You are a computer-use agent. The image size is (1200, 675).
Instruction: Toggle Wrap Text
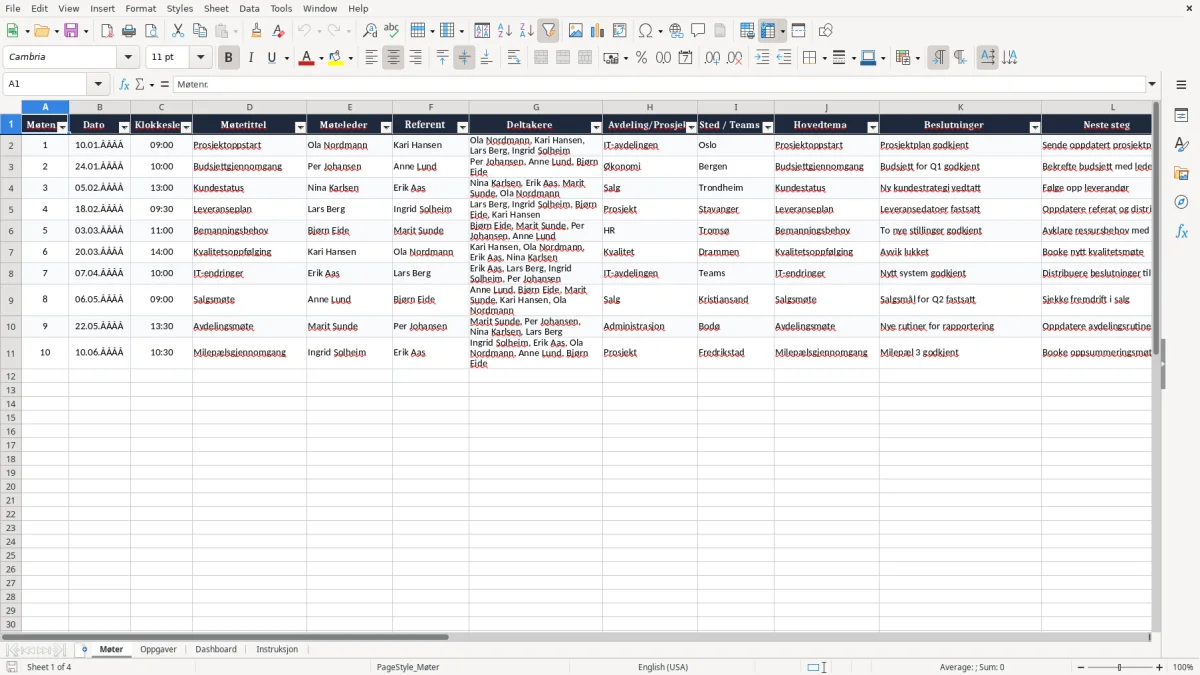coord(514,58)
